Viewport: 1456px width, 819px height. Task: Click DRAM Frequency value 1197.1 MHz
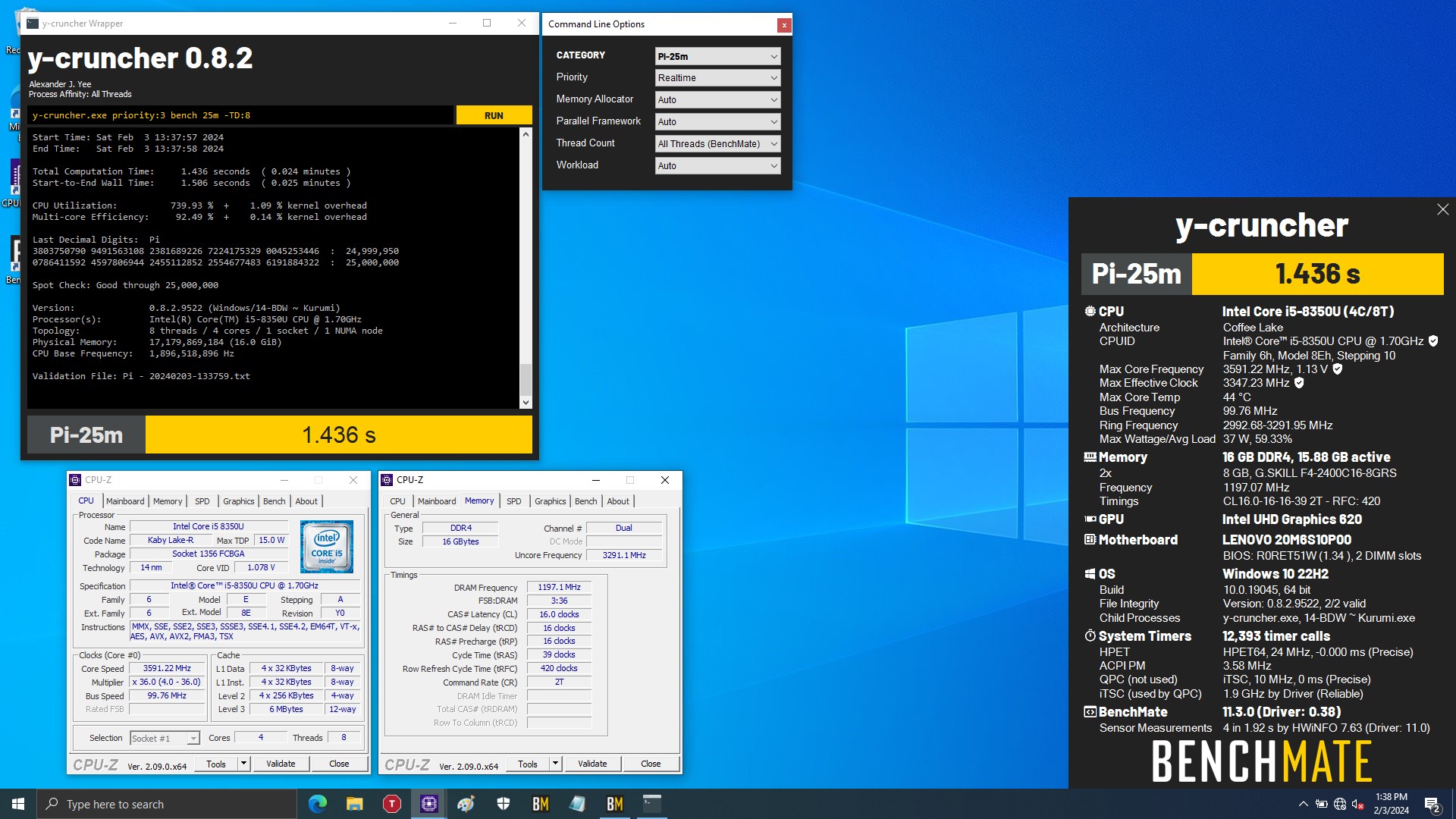pos(559,587)
